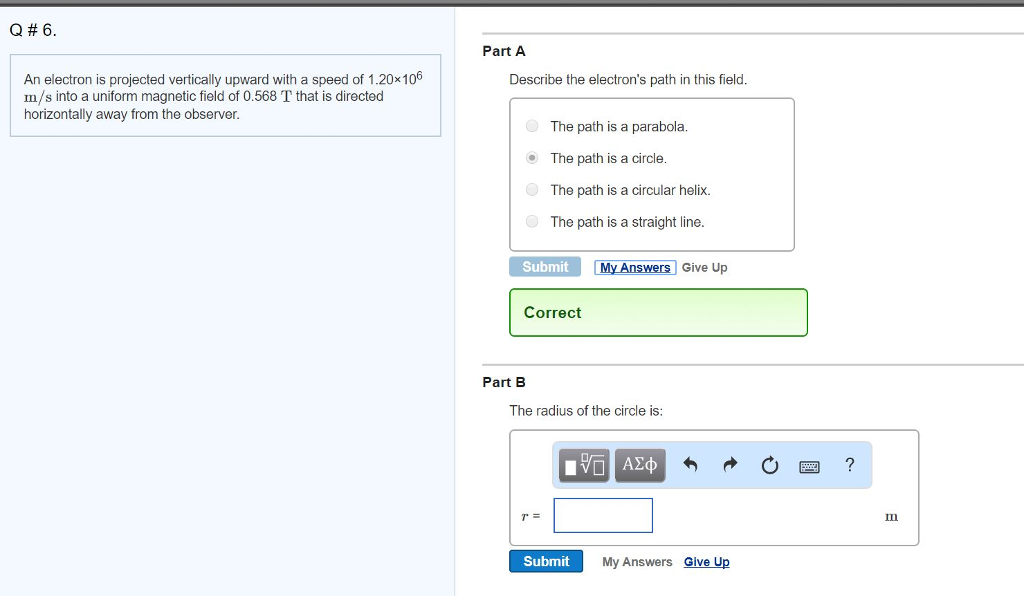1024x596 pixels.
Task: Select 'The path is a circle' option
Action: coord(532,157)
